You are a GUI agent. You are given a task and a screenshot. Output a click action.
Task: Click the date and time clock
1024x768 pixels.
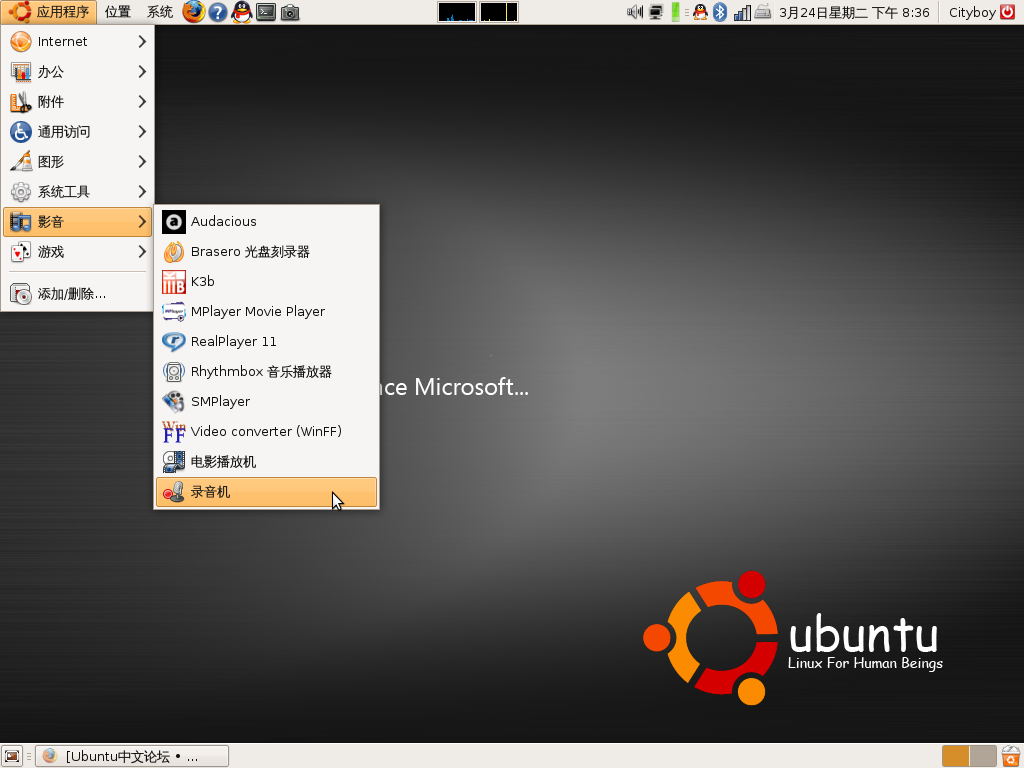tap(854, 12)
